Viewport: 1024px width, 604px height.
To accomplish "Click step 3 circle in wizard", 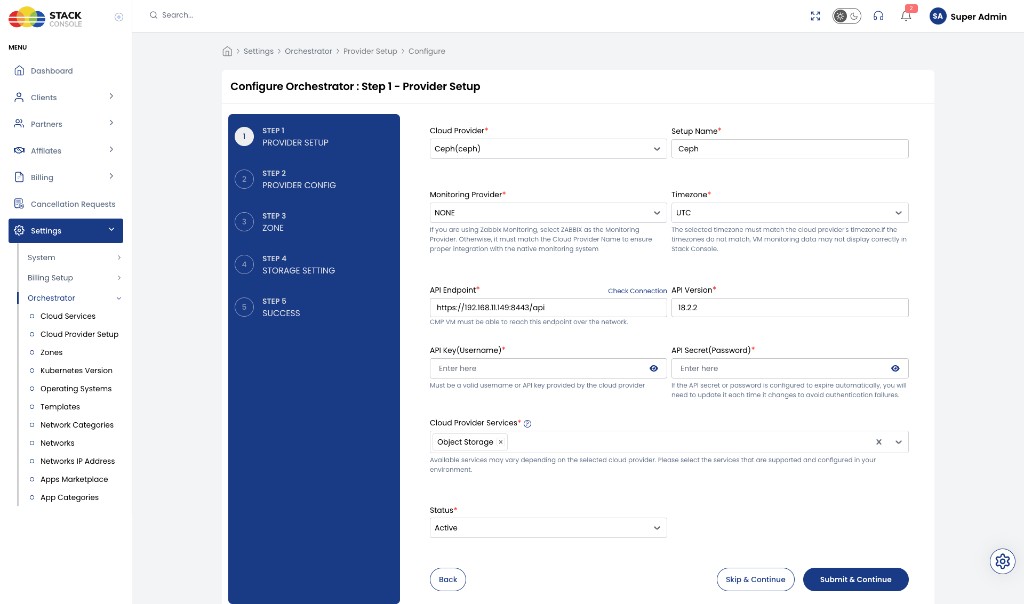I will 244,222.
